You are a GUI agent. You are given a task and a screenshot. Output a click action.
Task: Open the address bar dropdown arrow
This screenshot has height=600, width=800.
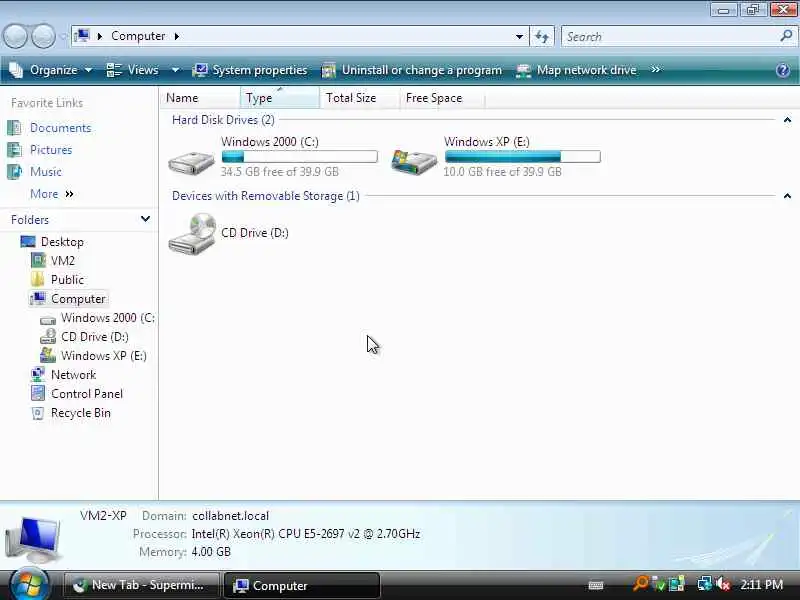519,37
